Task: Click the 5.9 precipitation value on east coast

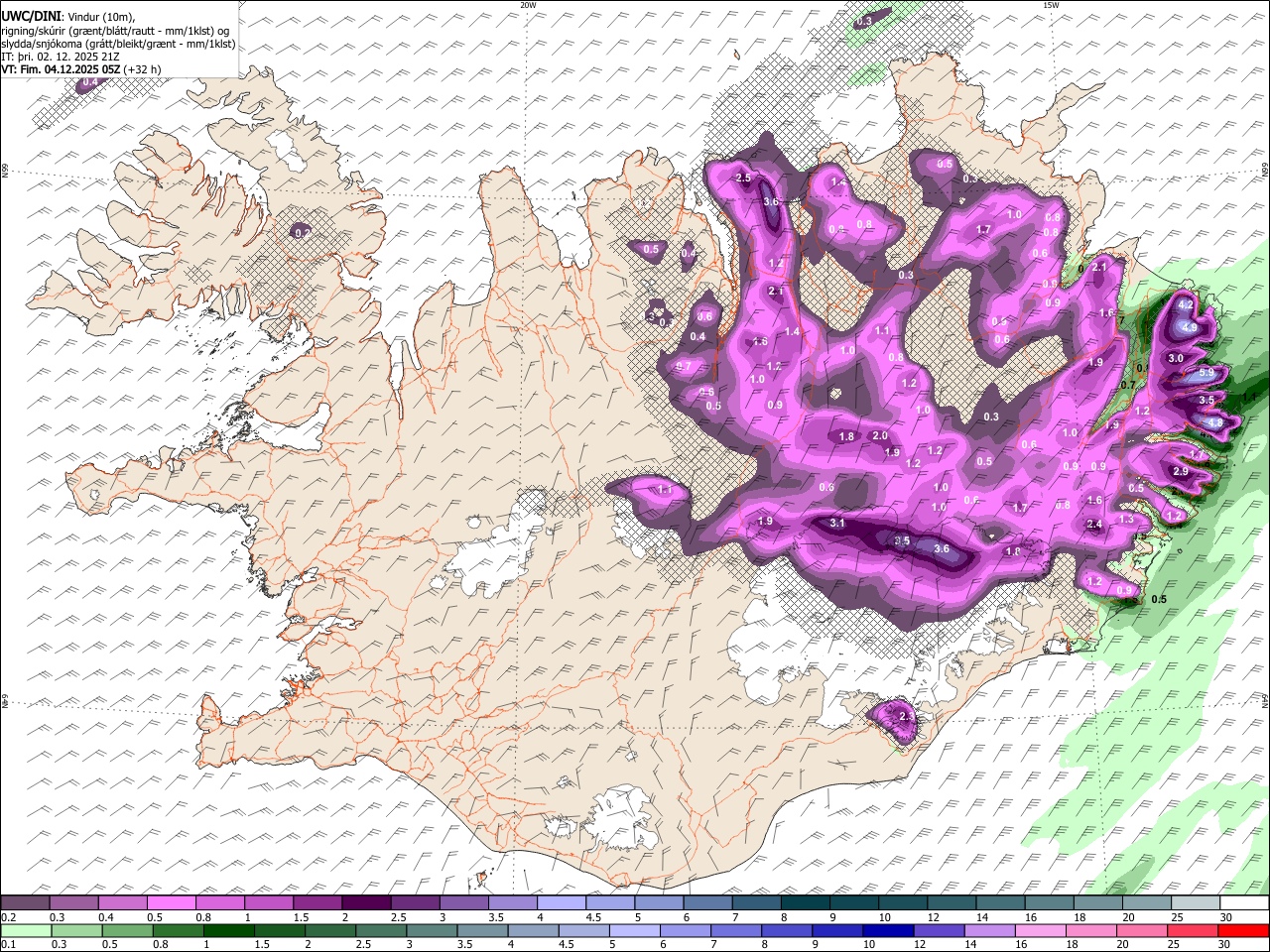Action: tap(1206, 373)
